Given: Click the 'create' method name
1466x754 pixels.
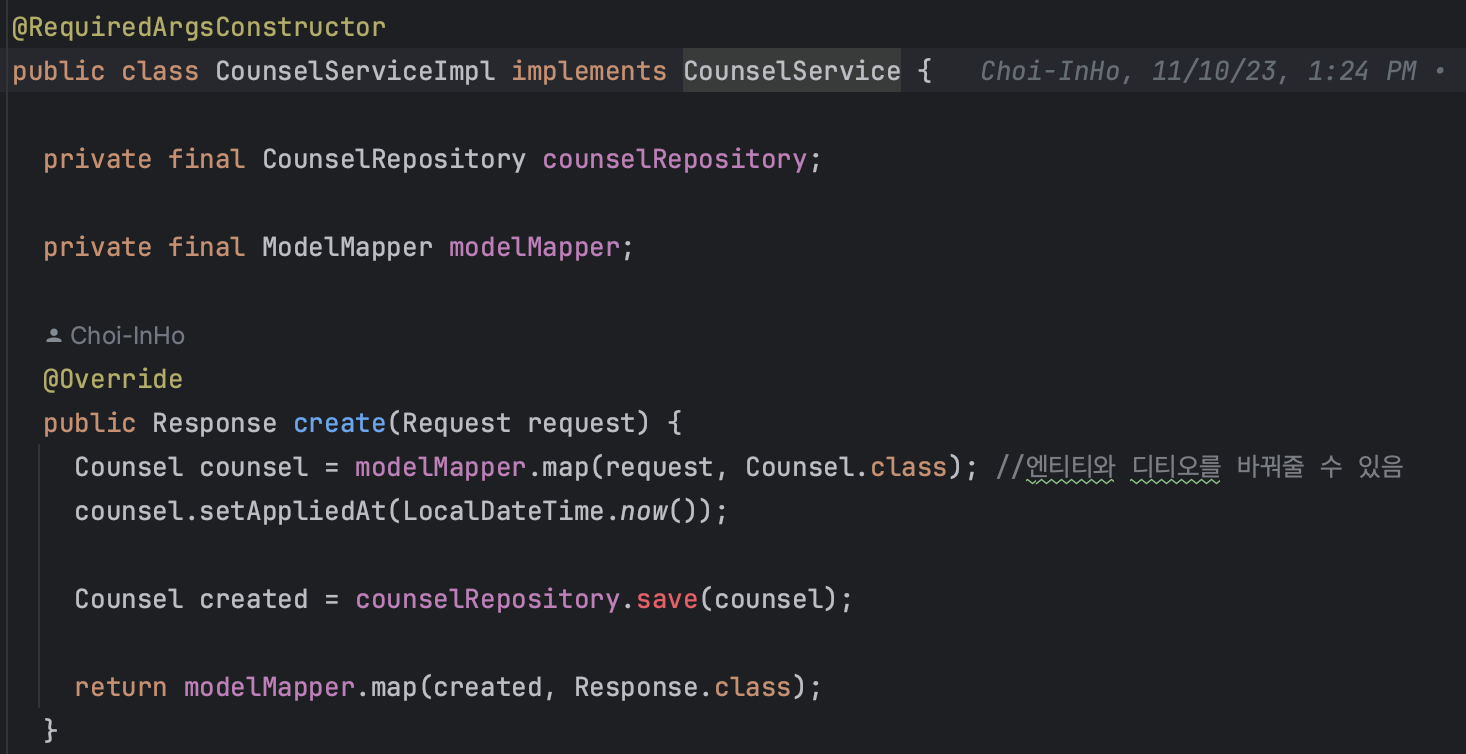Looking at the screenshot, I should point(340,423).
